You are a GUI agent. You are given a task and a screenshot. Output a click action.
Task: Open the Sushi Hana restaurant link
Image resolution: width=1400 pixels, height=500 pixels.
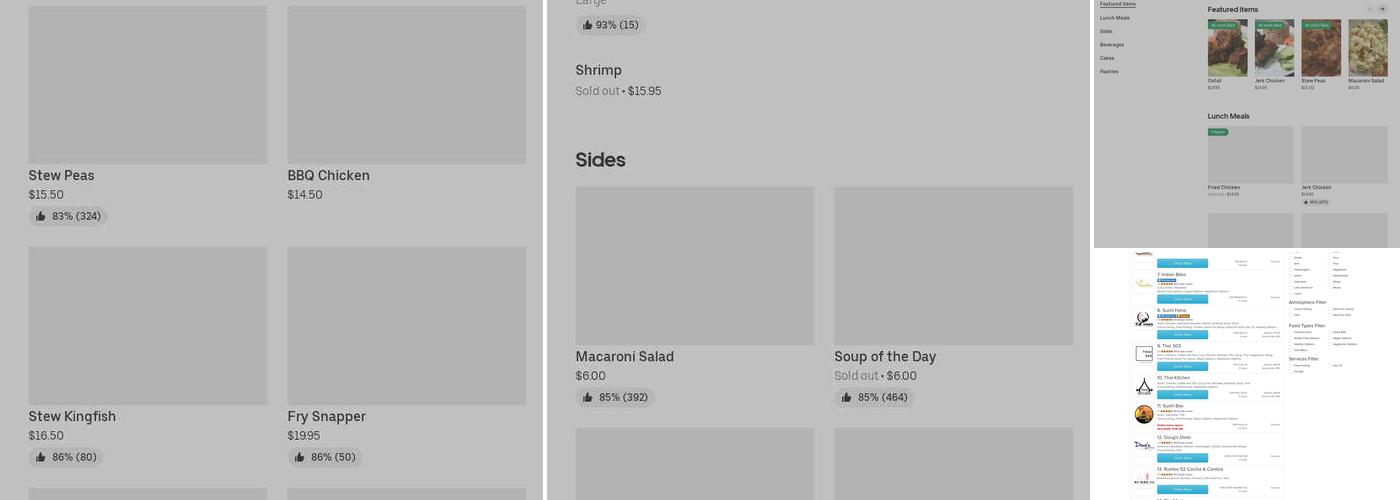click(1172, 310)
